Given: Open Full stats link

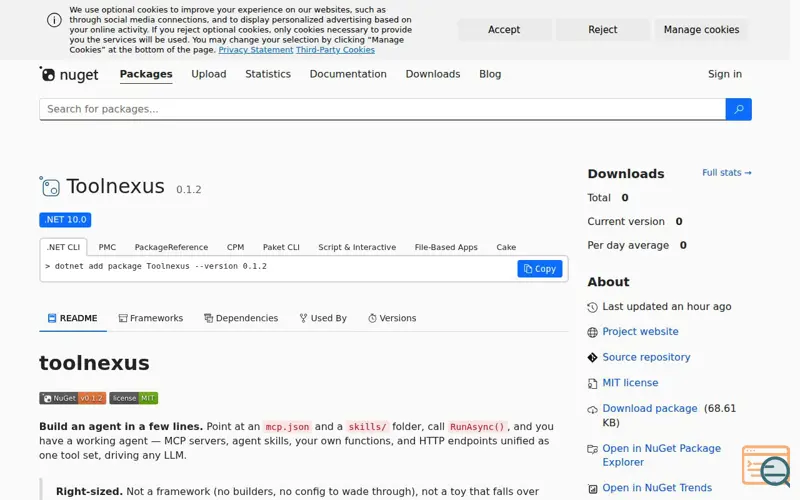Looking at the screenshot, I should coord(727,173).
